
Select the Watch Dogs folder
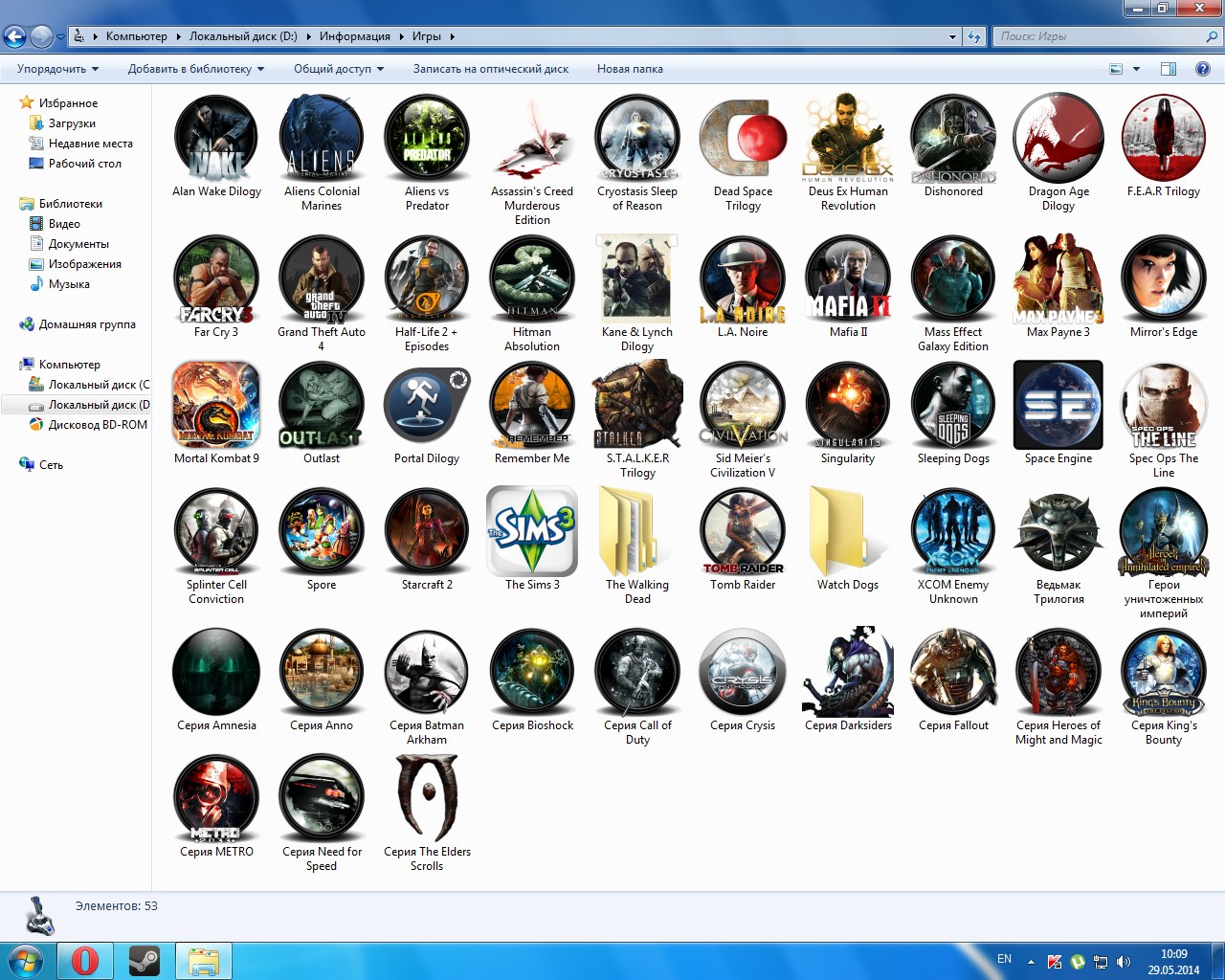[x=848, y=531]
